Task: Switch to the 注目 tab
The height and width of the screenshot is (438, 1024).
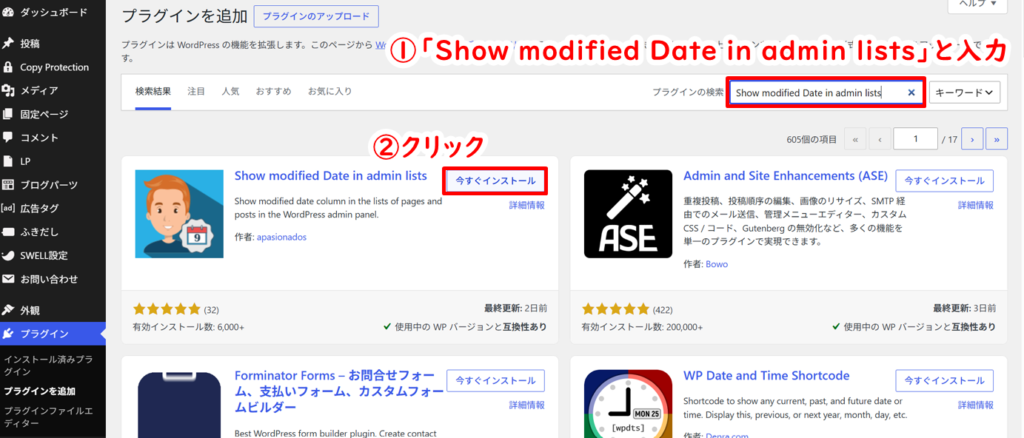Action: click(196, 91)
